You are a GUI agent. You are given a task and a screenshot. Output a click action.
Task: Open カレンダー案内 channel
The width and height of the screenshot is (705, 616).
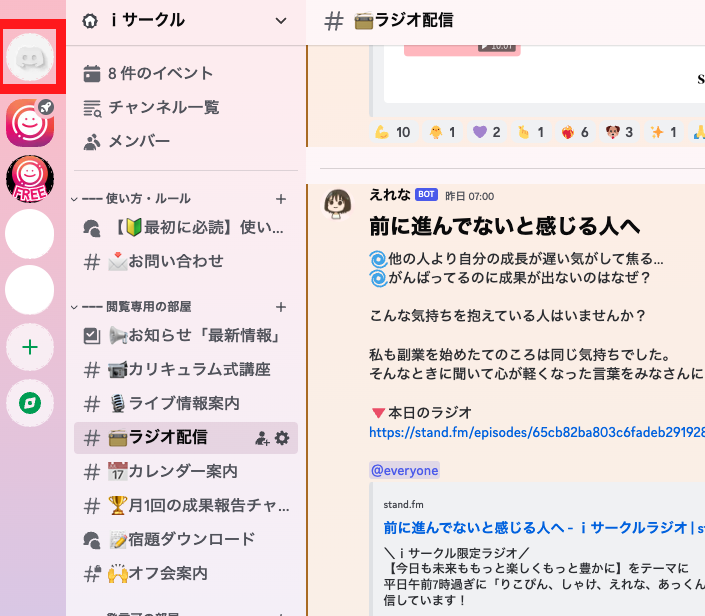186,472
